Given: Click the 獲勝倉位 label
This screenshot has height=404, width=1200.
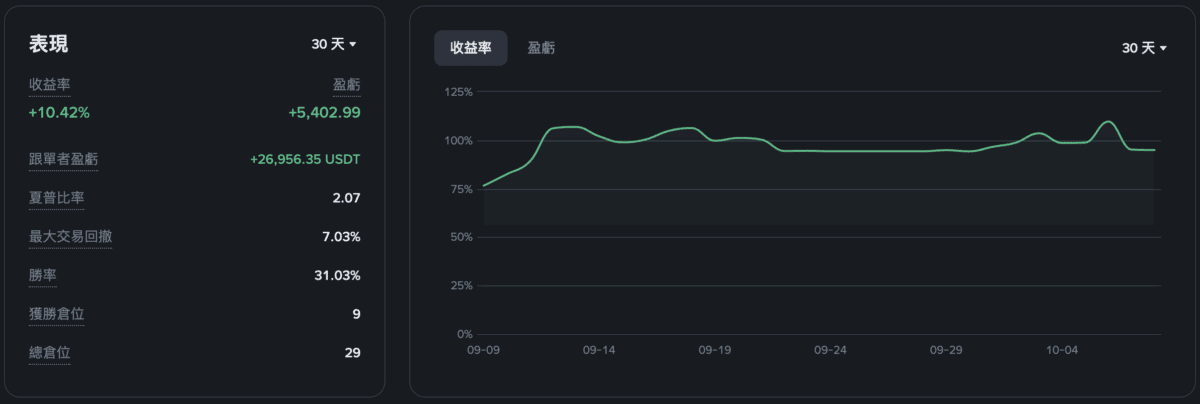Looking at the screenshot, I should pyautogui.click(x=57, y=314).
